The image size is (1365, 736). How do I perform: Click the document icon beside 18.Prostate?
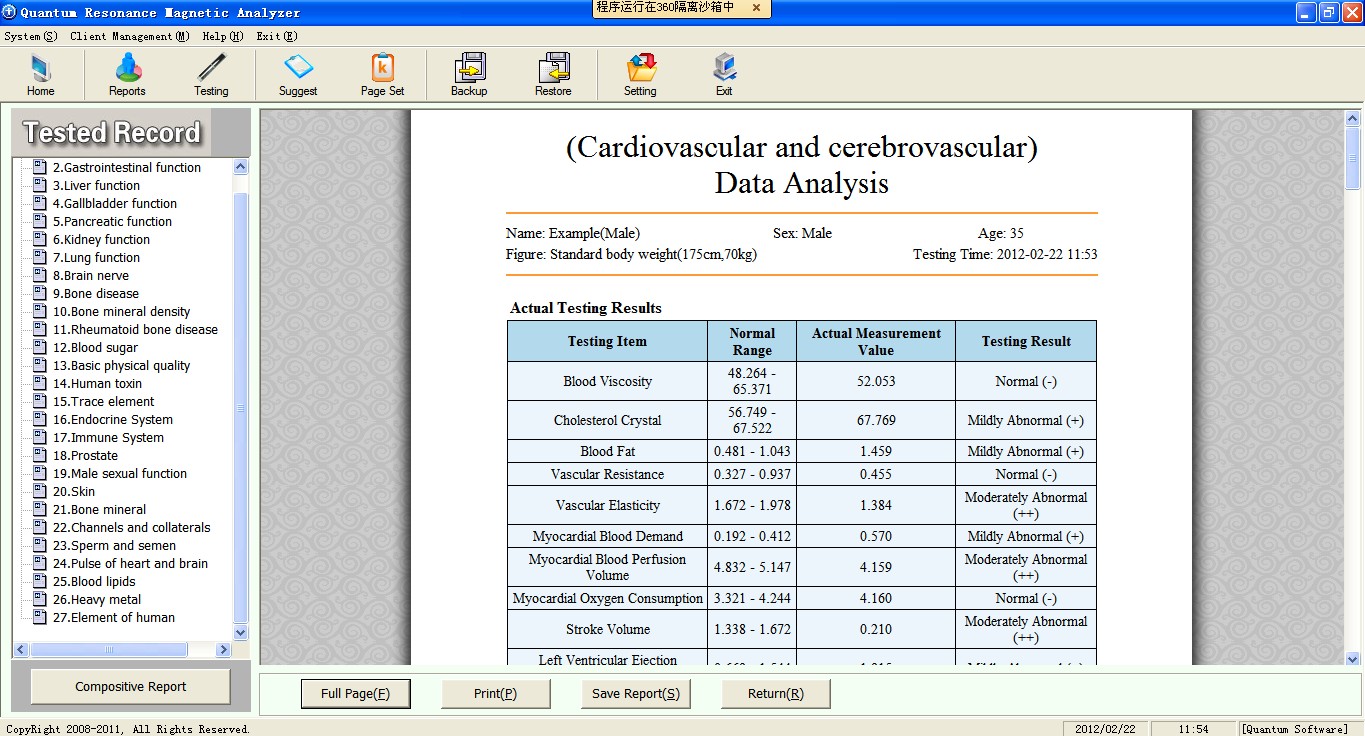pos(40,455)
